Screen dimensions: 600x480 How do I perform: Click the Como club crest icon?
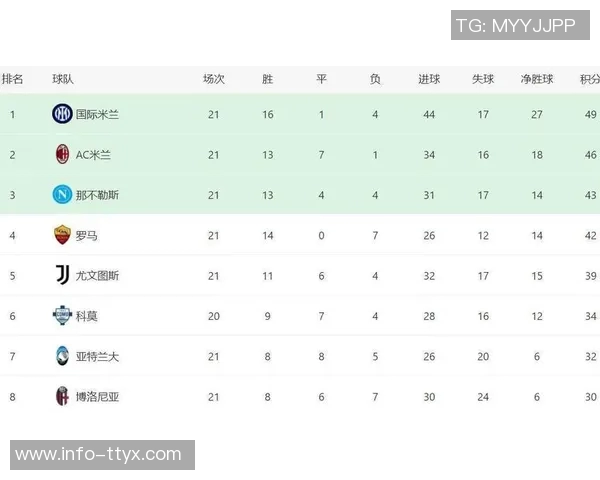[x=62, y=316]
